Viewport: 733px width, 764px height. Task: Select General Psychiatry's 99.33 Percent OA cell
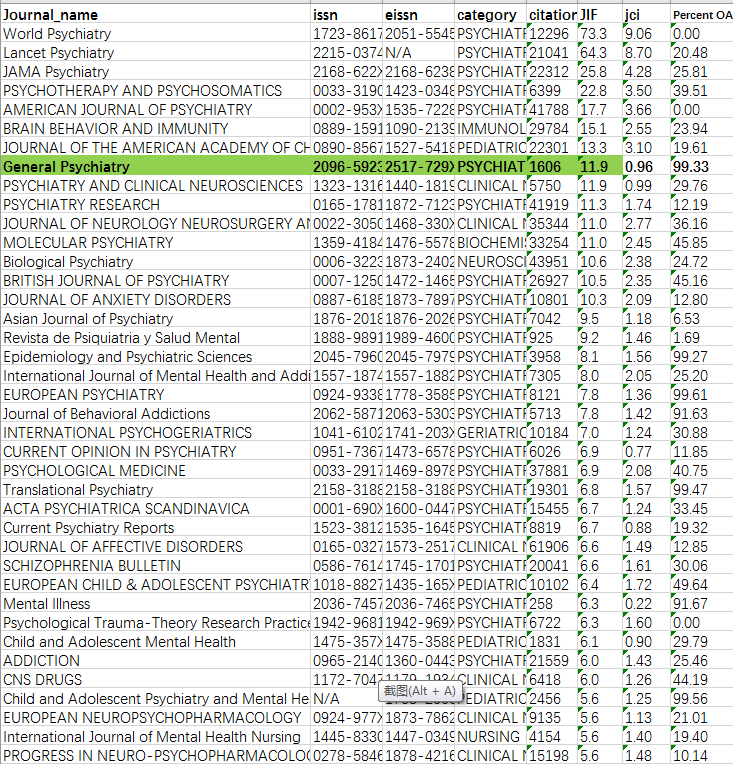tap(700, 166)
